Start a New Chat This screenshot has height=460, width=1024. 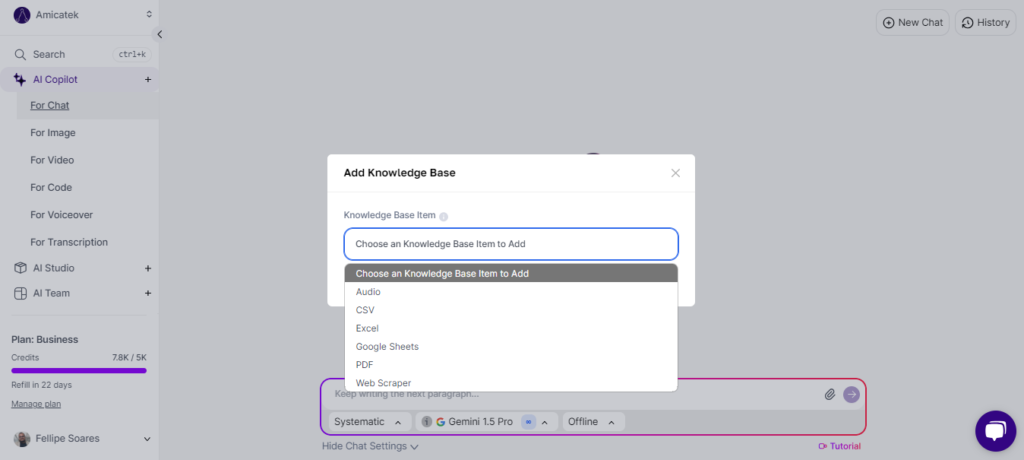[x=912, y=22]
